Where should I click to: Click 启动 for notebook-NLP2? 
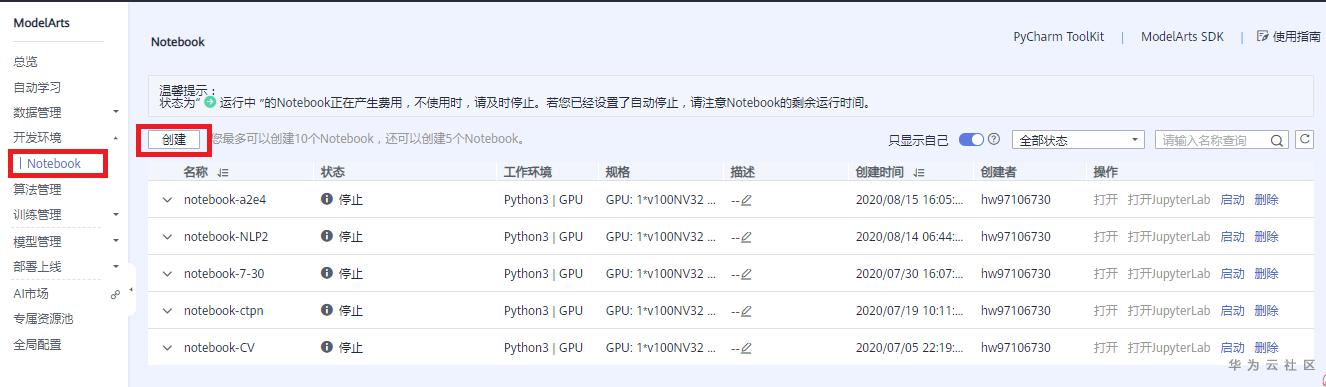[1232, 237]
